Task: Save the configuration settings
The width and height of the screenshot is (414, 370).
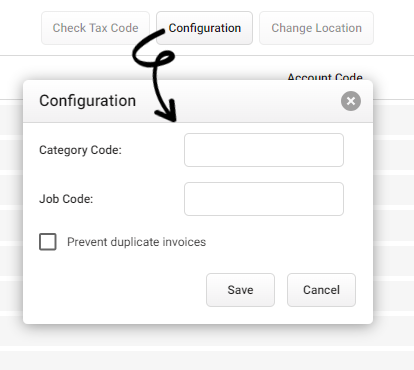Action: (x=240, y=290)
